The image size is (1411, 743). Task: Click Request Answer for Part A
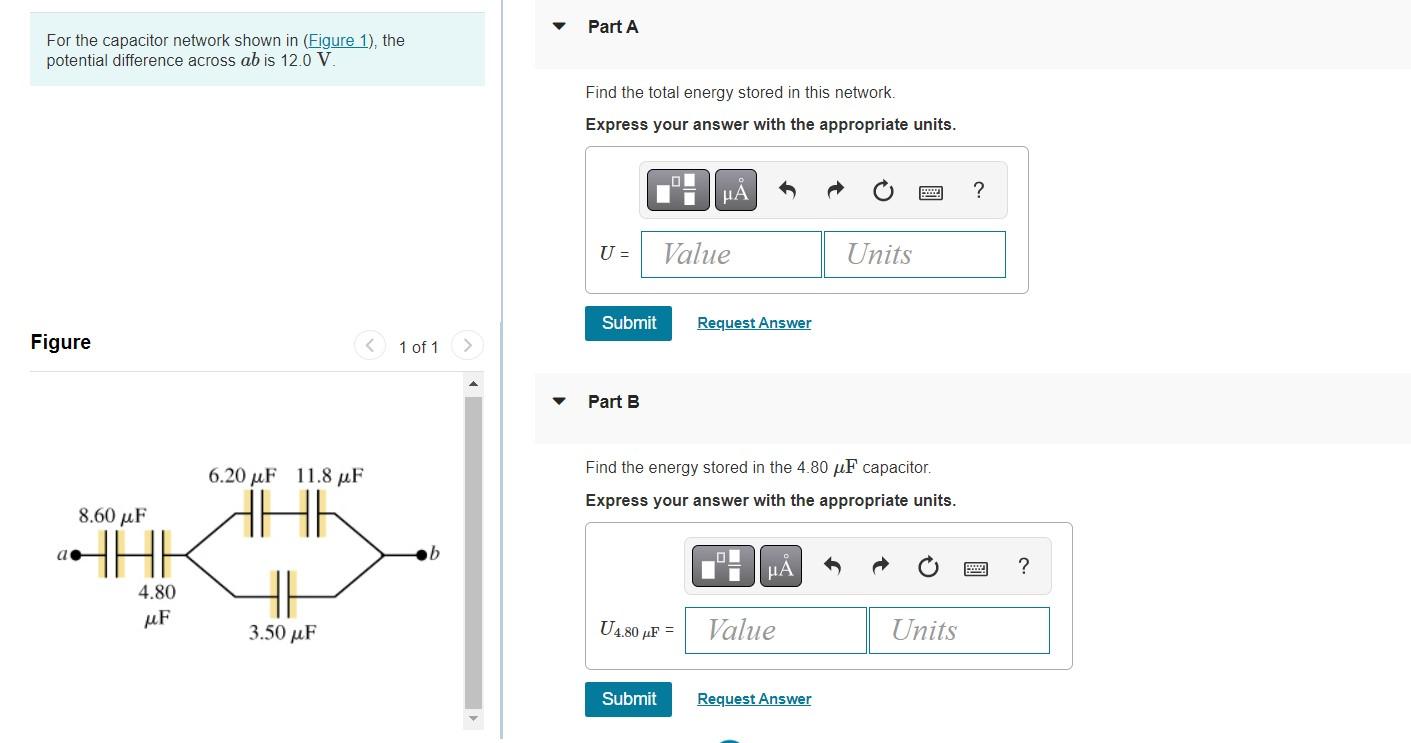[753, 322]
